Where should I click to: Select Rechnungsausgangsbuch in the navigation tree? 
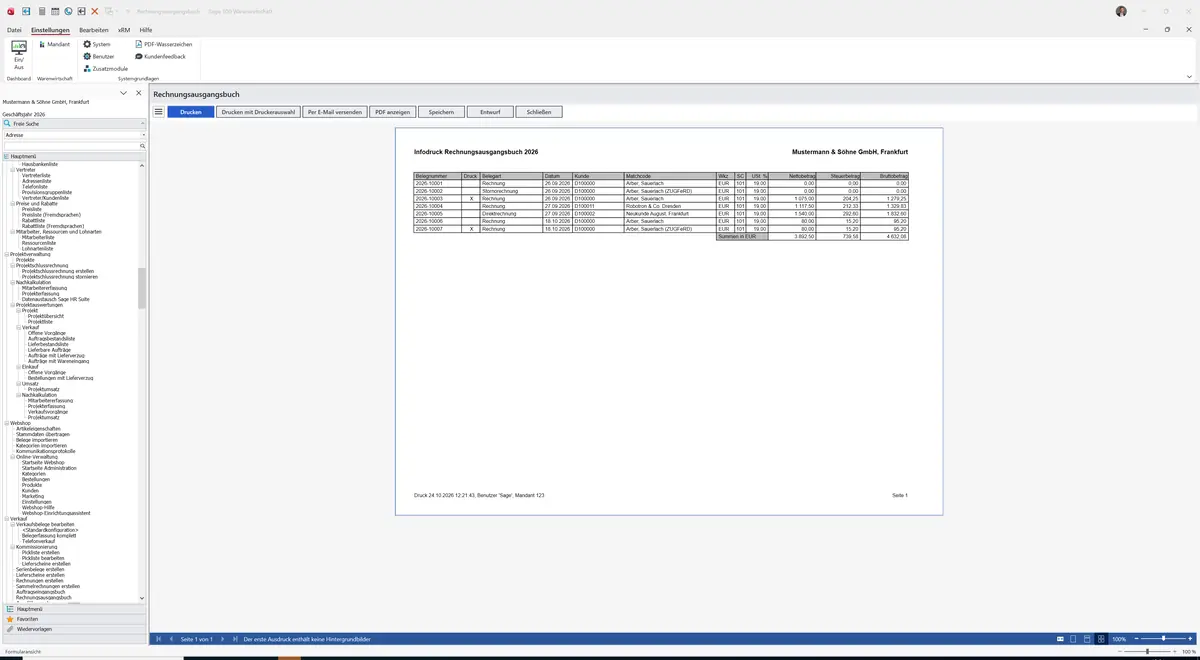pyautogui.click(x=44, y=597)
